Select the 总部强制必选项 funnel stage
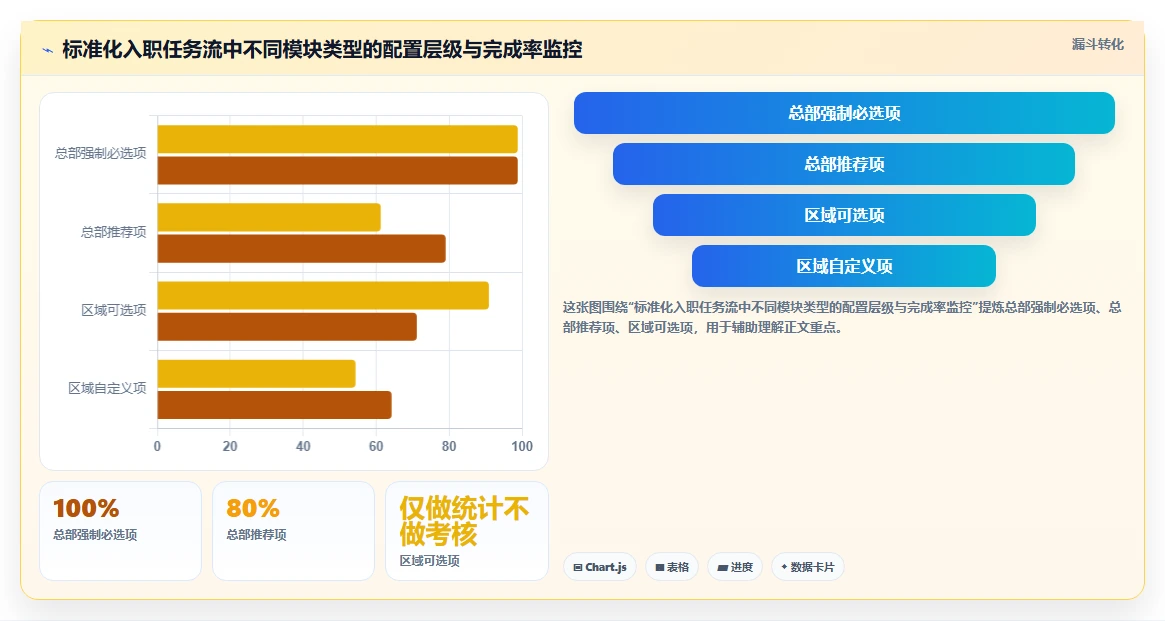The image size is (1165, 621). (x=844, y=113)
